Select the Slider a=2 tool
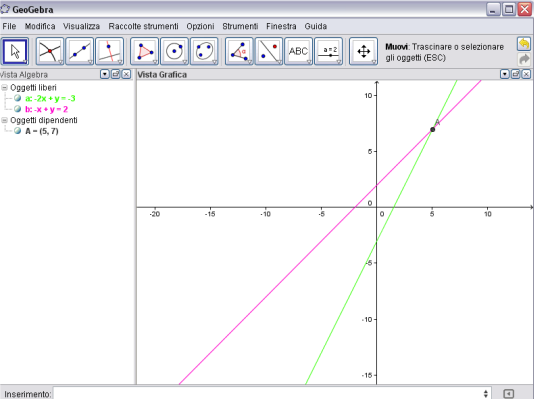Screen dimensions: 538x399 329,51
